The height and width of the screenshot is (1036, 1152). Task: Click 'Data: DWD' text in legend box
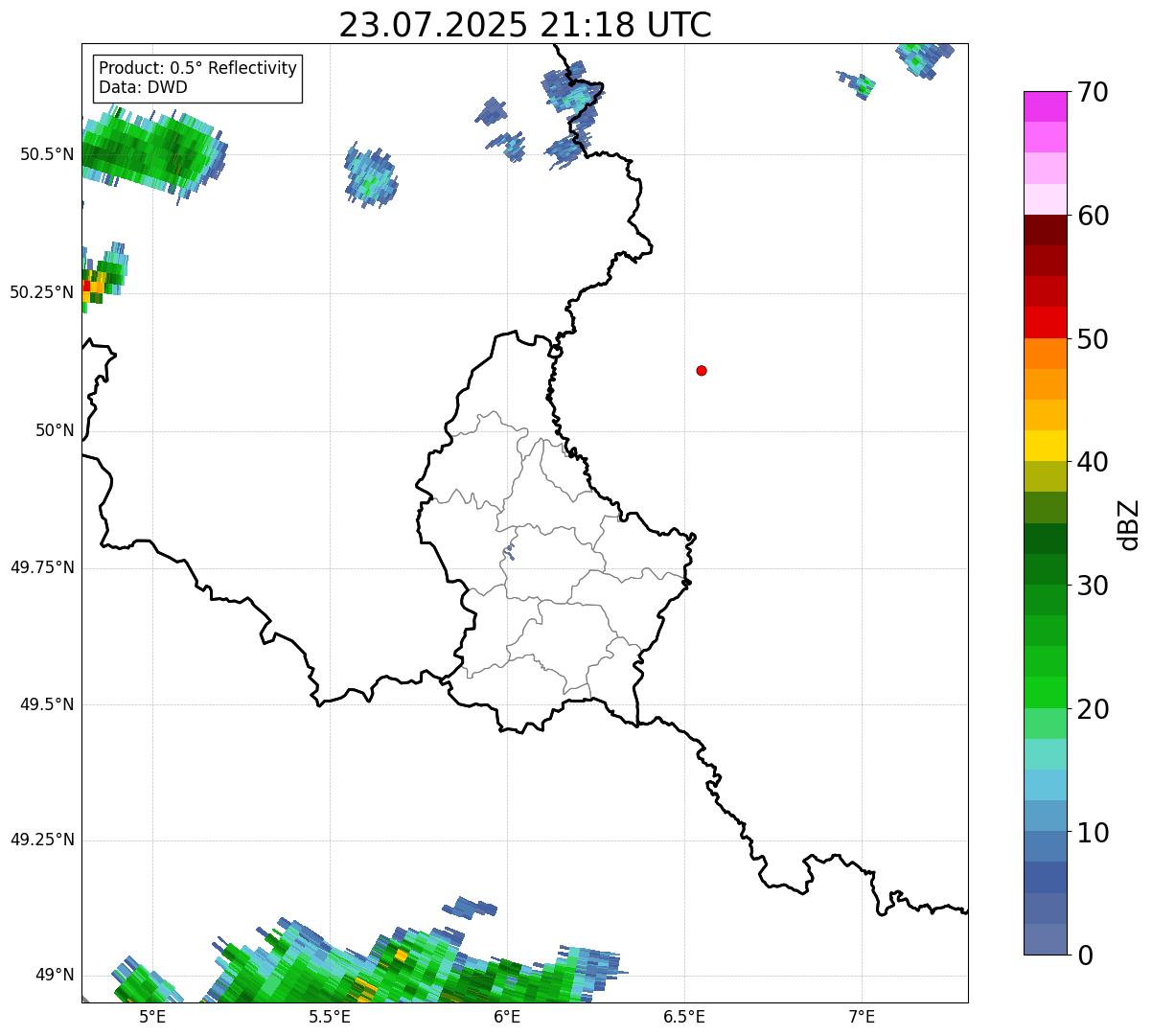coord(143,87)
